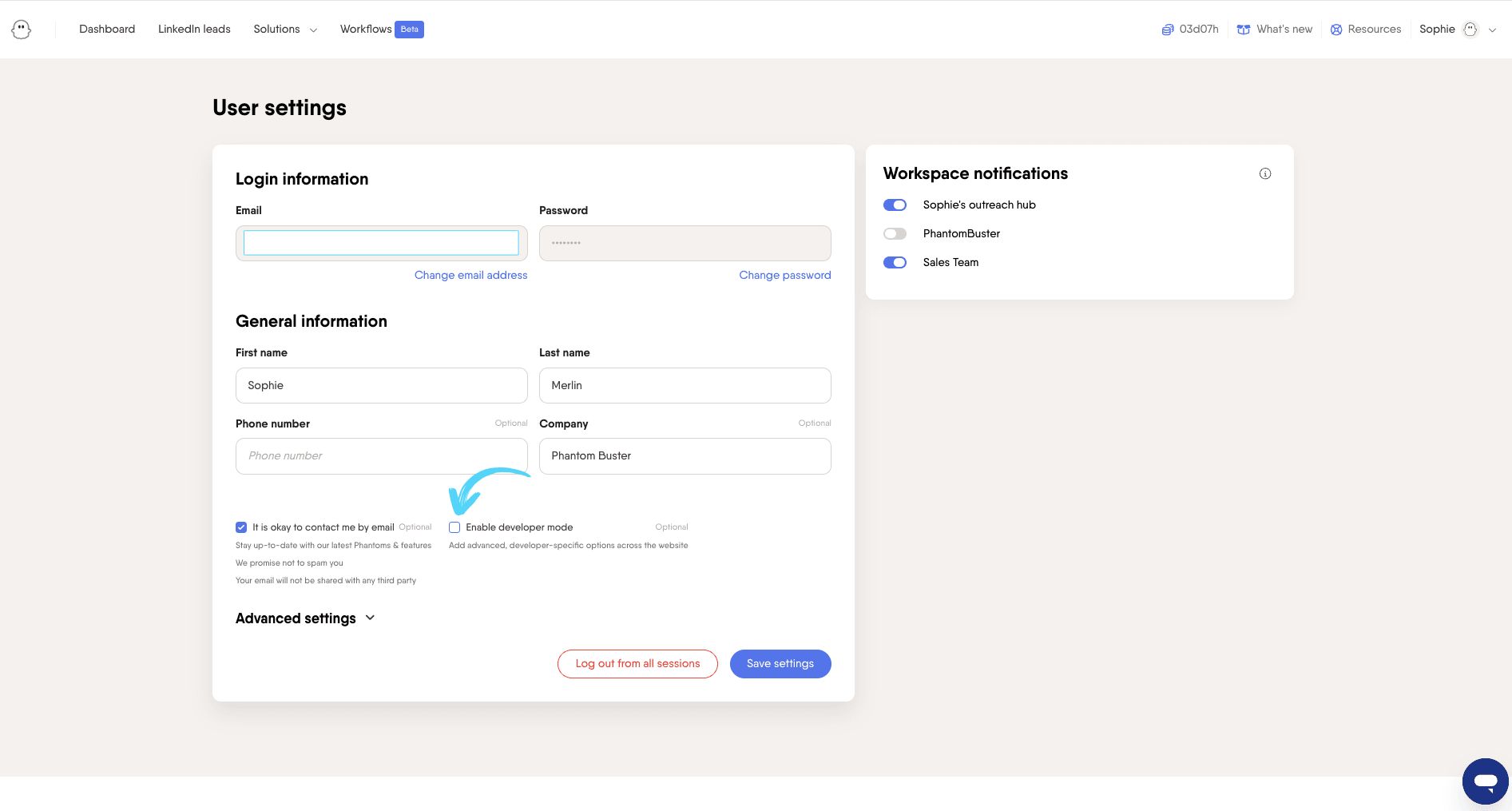
Task: Click Sales Team workspace label
Action: [x=950, y=263]
